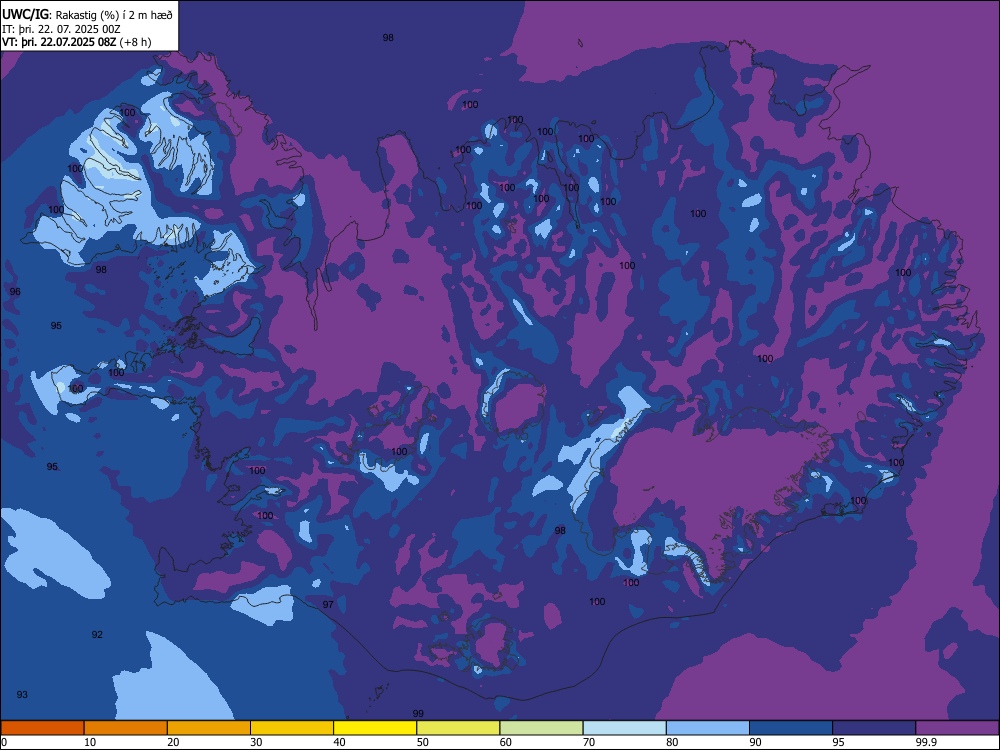
Task: Click the navy 95–99.9 legend swatch
Action: (874, 728)
